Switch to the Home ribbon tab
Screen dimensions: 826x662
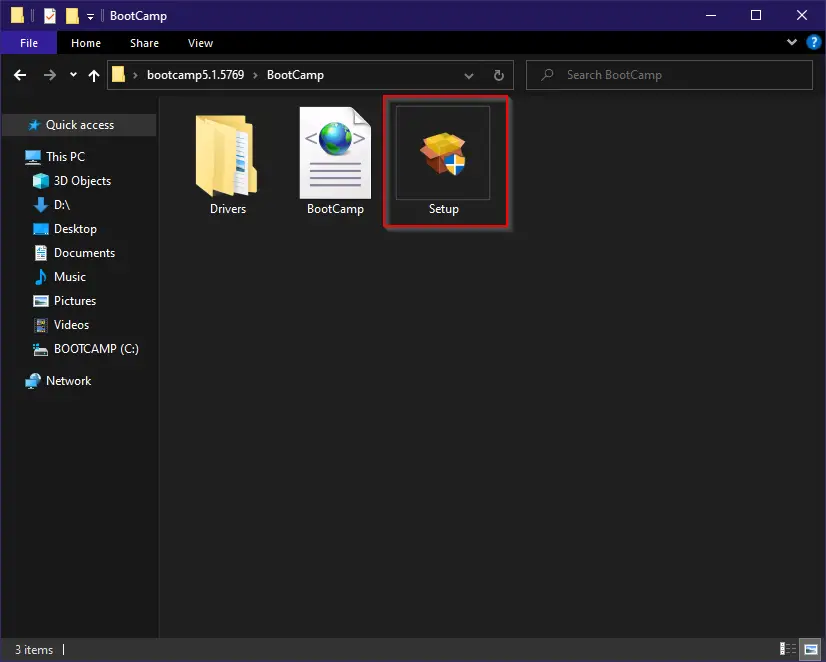[86, 43]
